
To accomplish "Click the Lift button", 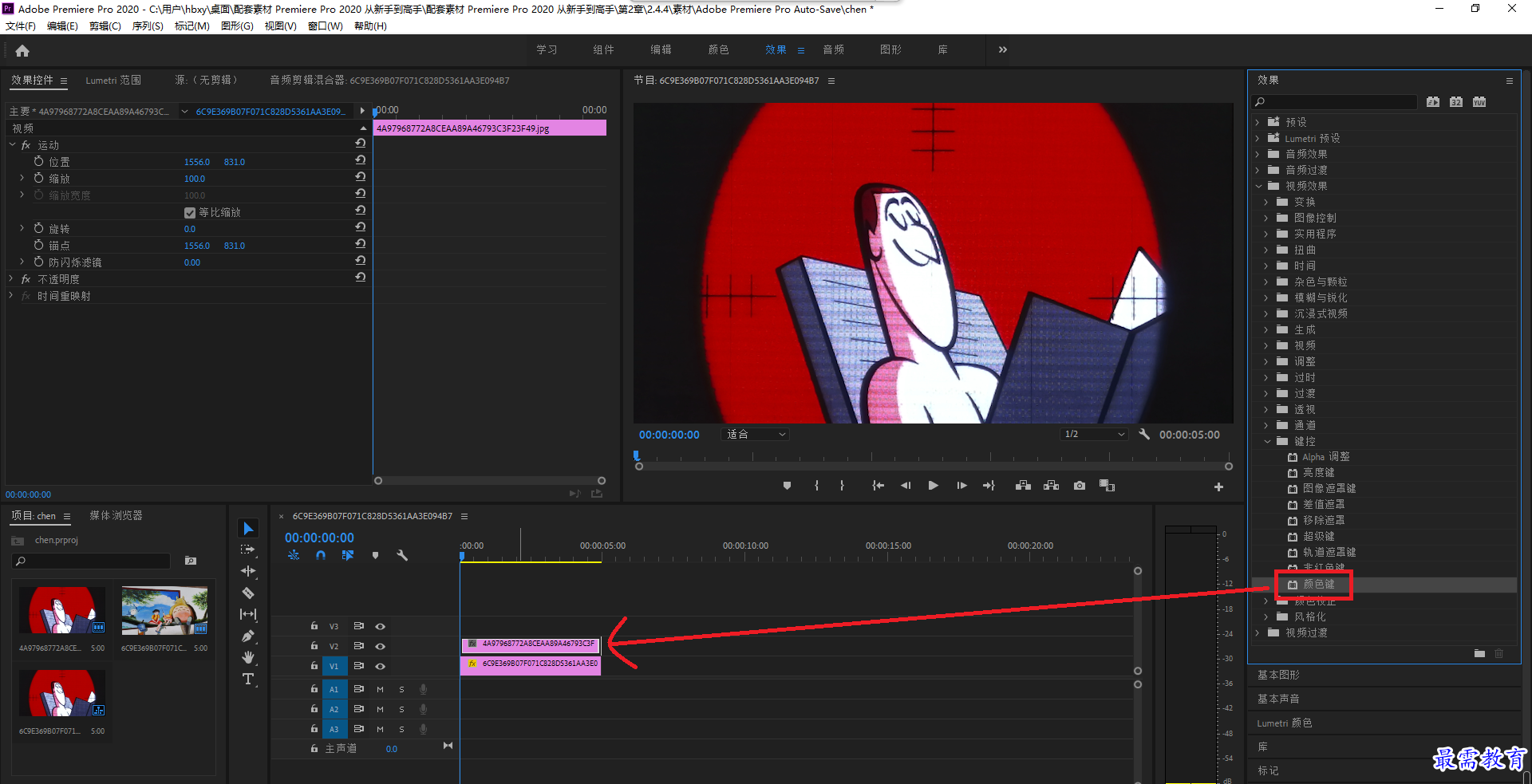I will pos(1023,486).
